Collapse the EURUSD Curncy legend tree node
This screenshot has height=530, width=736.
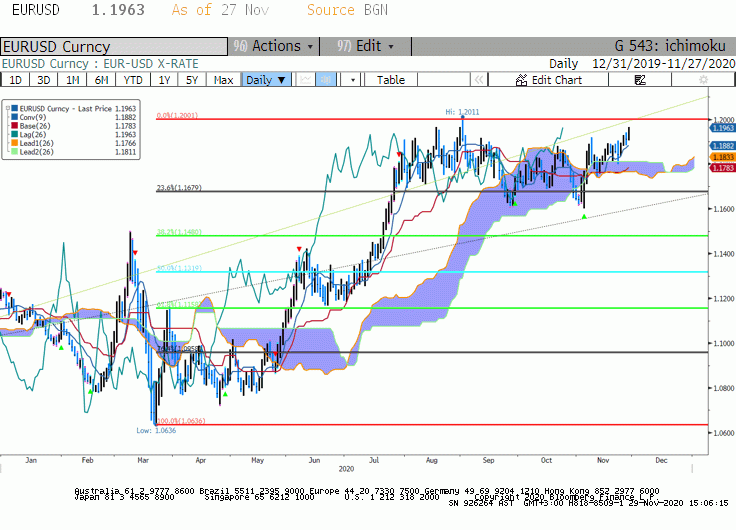point(8,108)
